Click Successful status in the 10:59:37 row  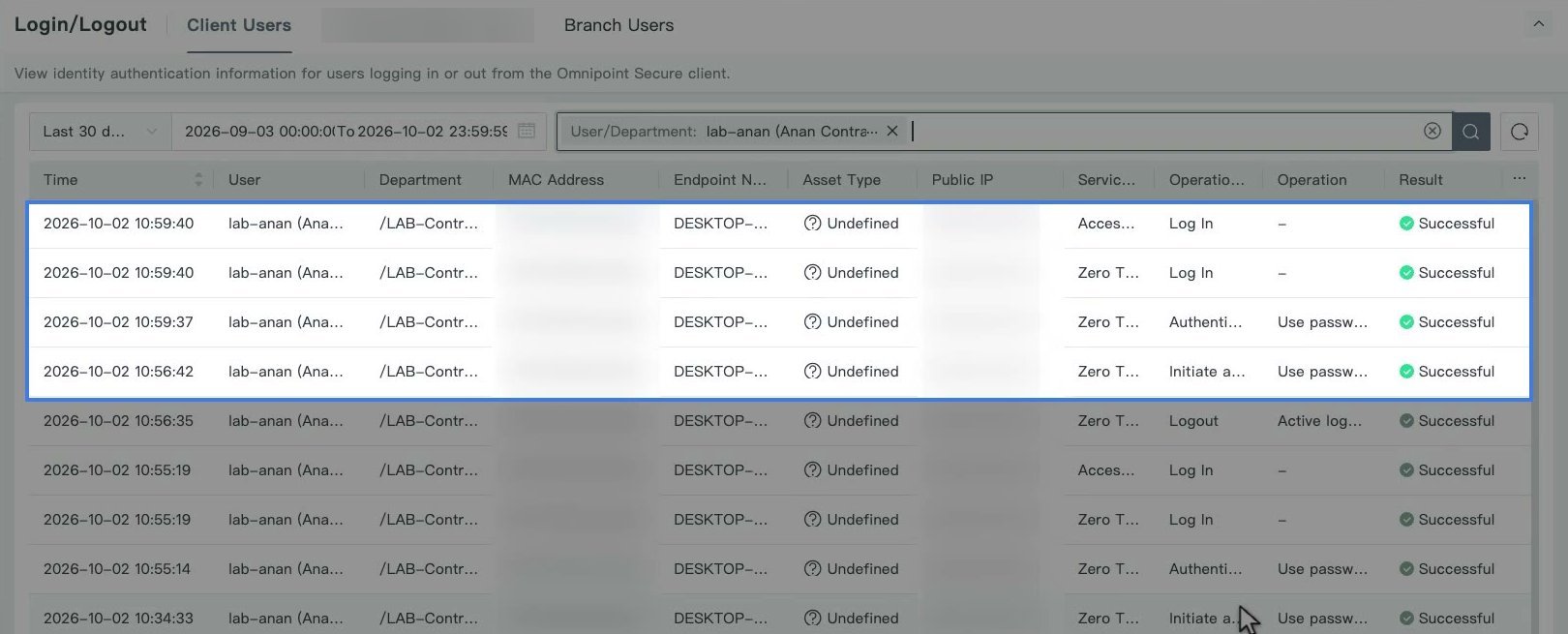pos(1456,322)
